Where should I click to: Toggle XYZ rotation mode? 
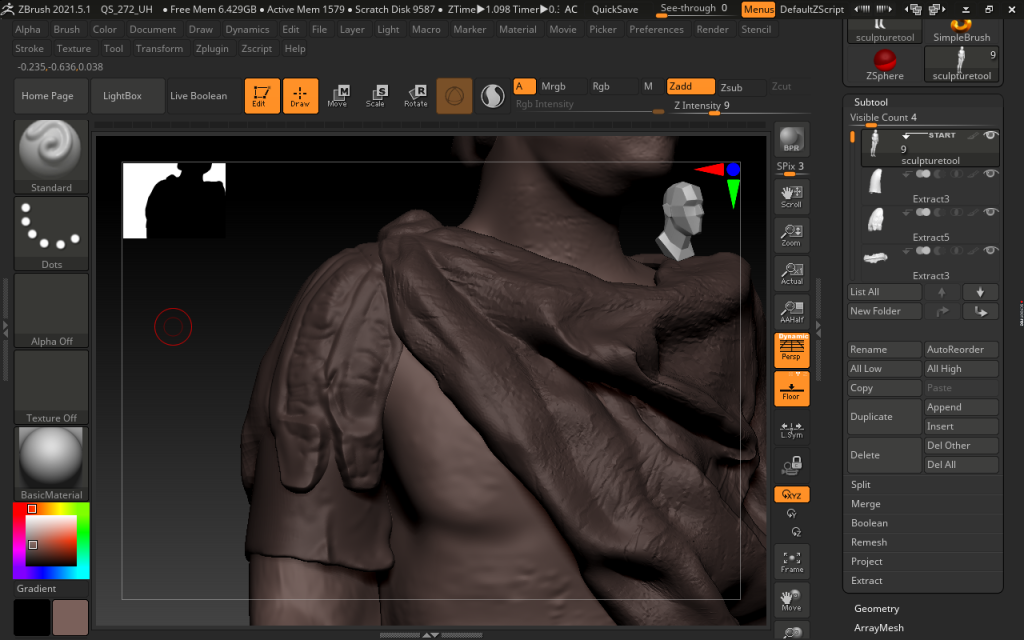pos(792,494)
